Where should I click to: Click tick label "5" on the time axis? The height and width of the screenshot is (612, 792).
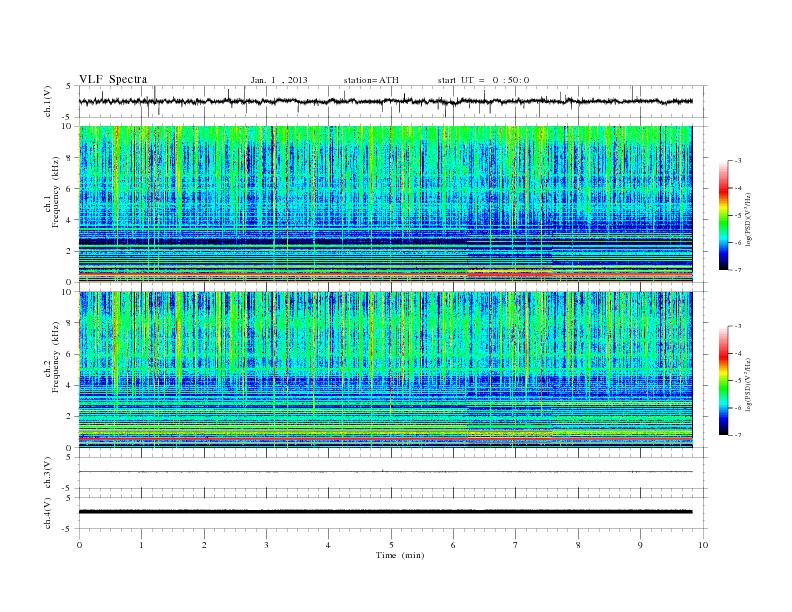[x=391, y=545]
